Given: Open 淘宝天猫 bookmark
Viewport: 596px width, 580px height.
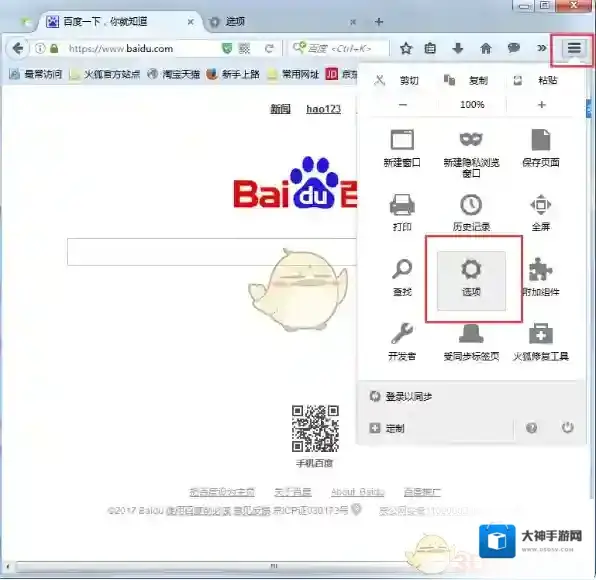Looking at the screenshot, I should tap(174, 74).
